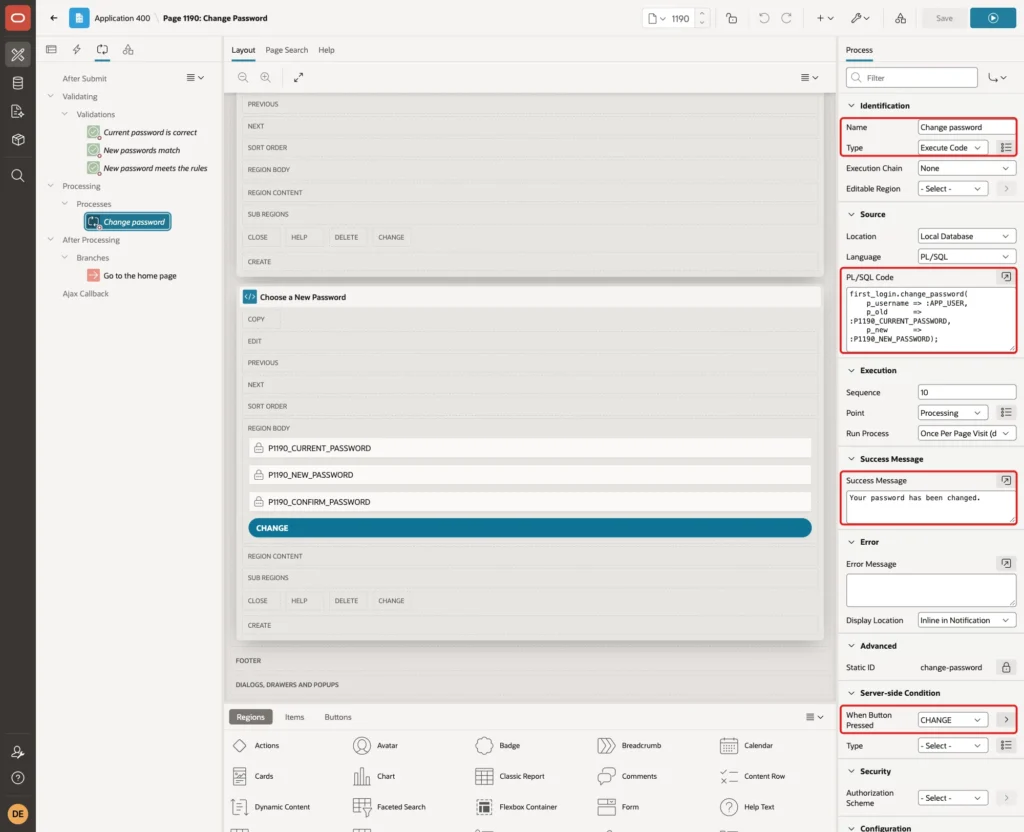Switch to the Layout tab
Image resolution: width=1024 pixels, height=832 pixels.
point(243,50)
